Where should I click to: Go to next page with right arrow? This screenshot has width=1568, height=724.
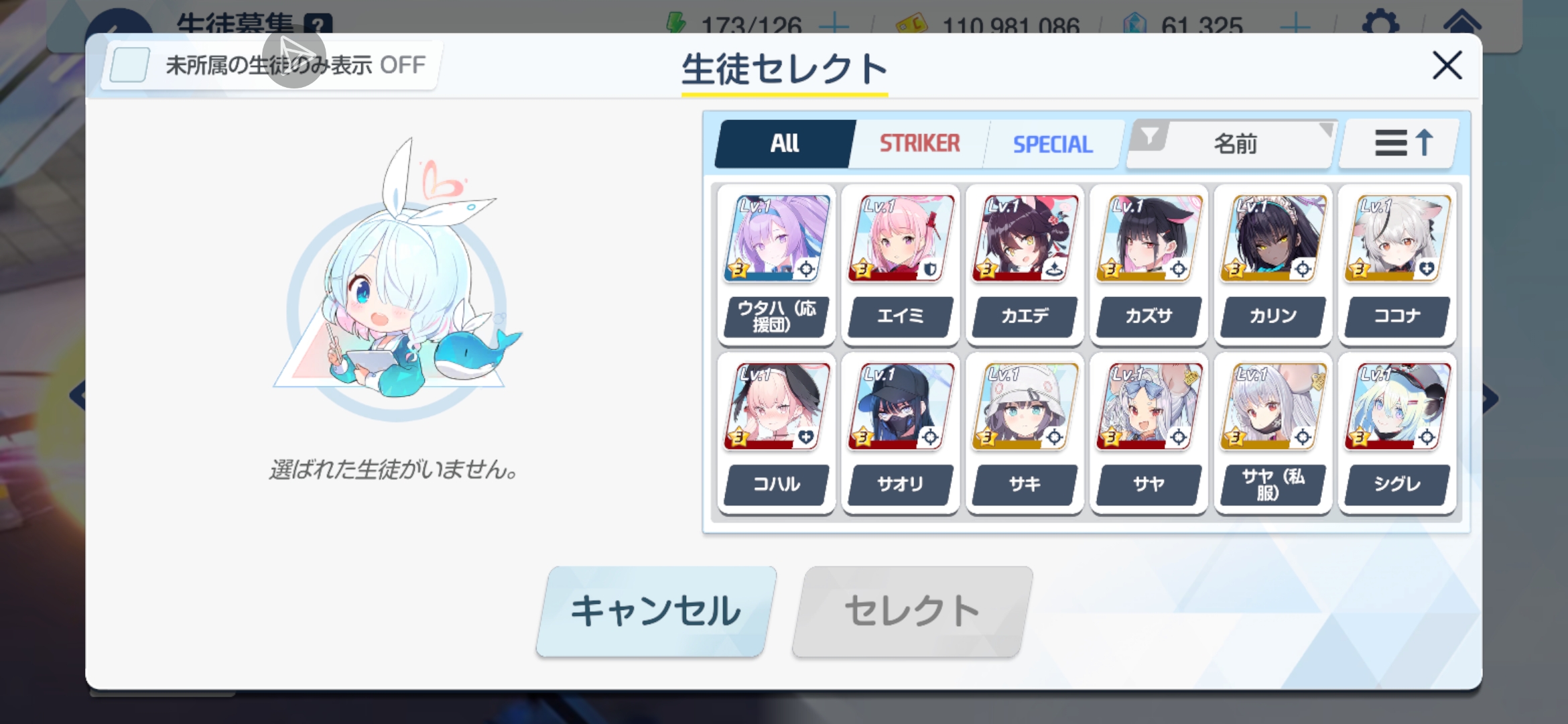[1490, 398]
